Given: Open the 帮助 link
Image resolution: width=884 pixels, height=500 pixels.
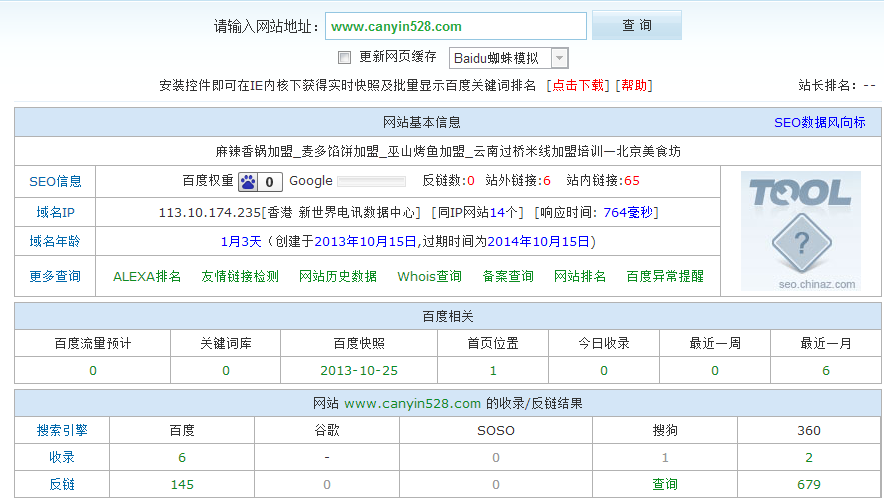Looking at the screenshot, I should (x=634, y=86).
